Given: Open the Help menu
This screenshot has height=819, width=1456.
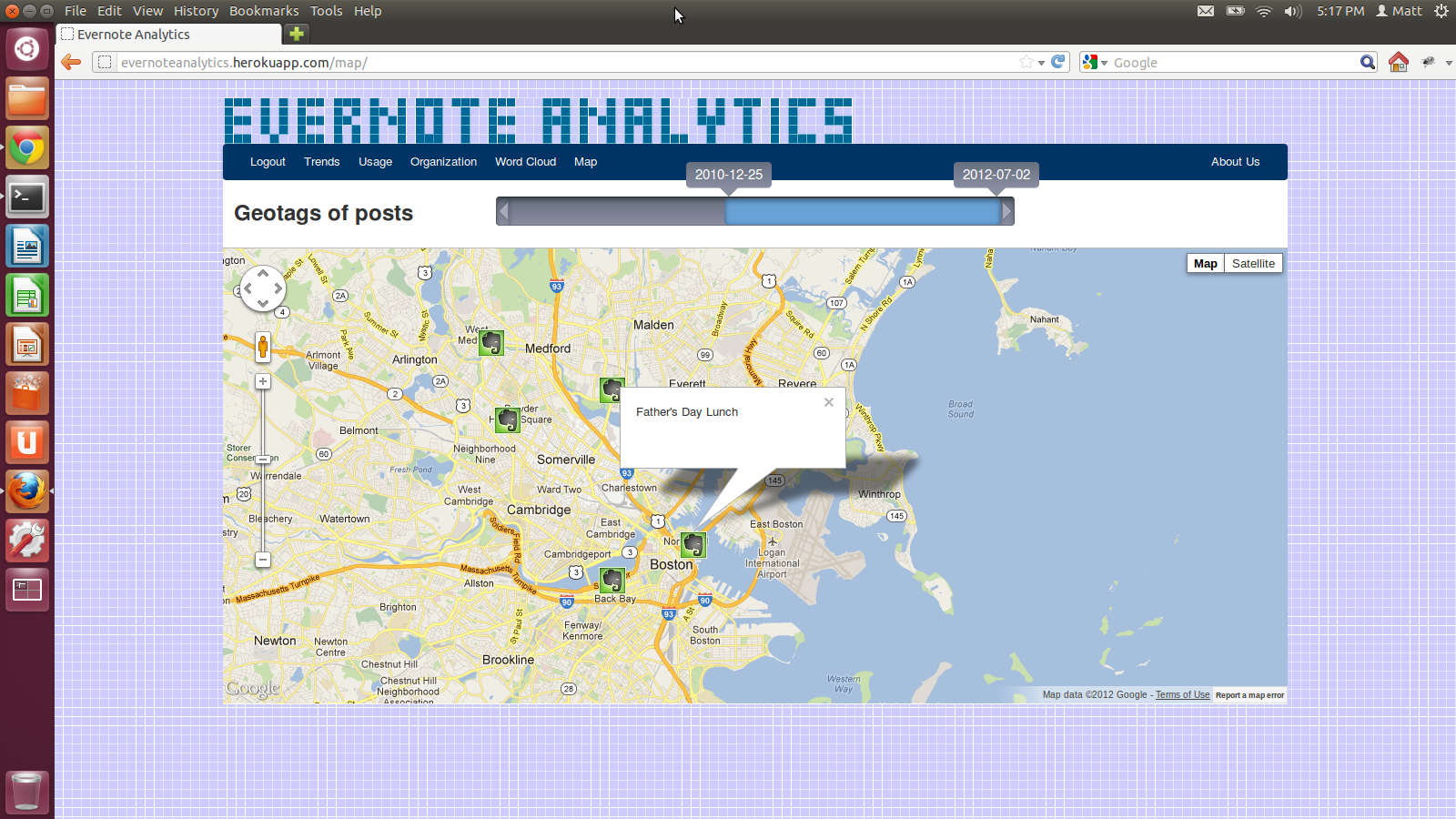Looking at the screenshot, I should click(368, 11).
